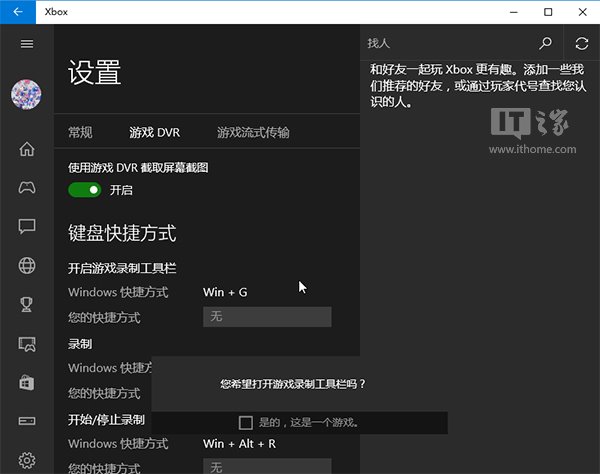
Task: Open the globe activity icon
Action: [x=27, y=265]
